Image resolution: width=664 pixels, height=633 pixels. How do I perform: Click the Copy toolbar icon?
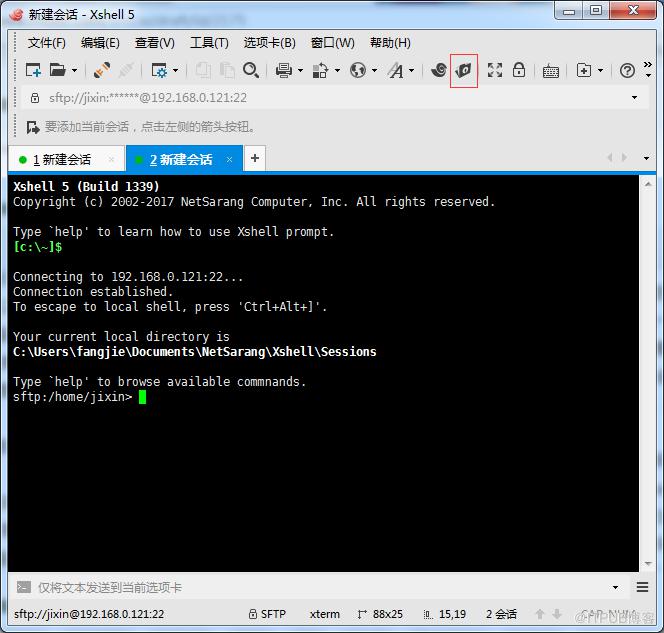coord(203,70)
